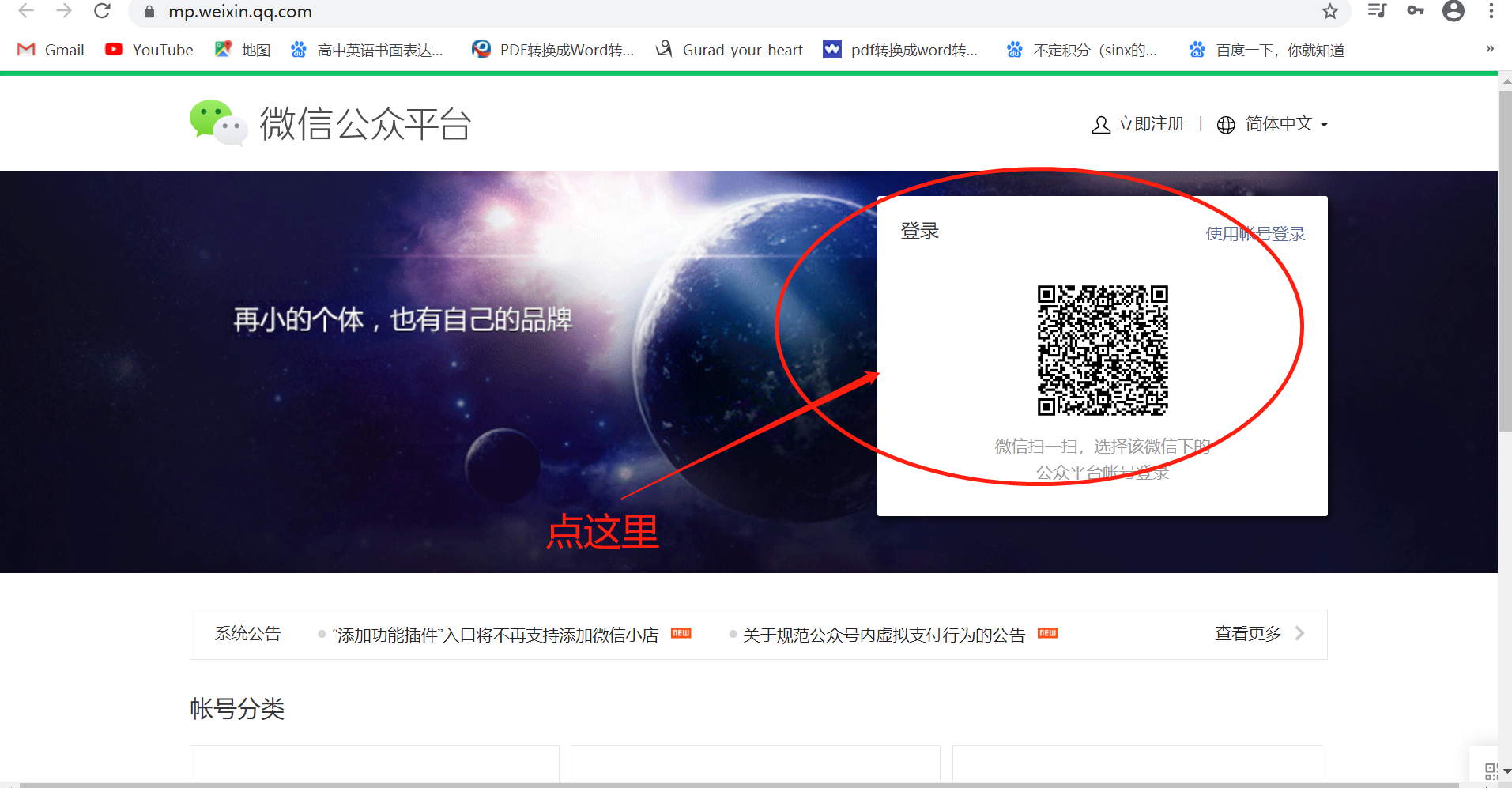1512x788 pixels.
Task: Open the Gurad-your-heart bookmark
Action: [x=730, y=50]
